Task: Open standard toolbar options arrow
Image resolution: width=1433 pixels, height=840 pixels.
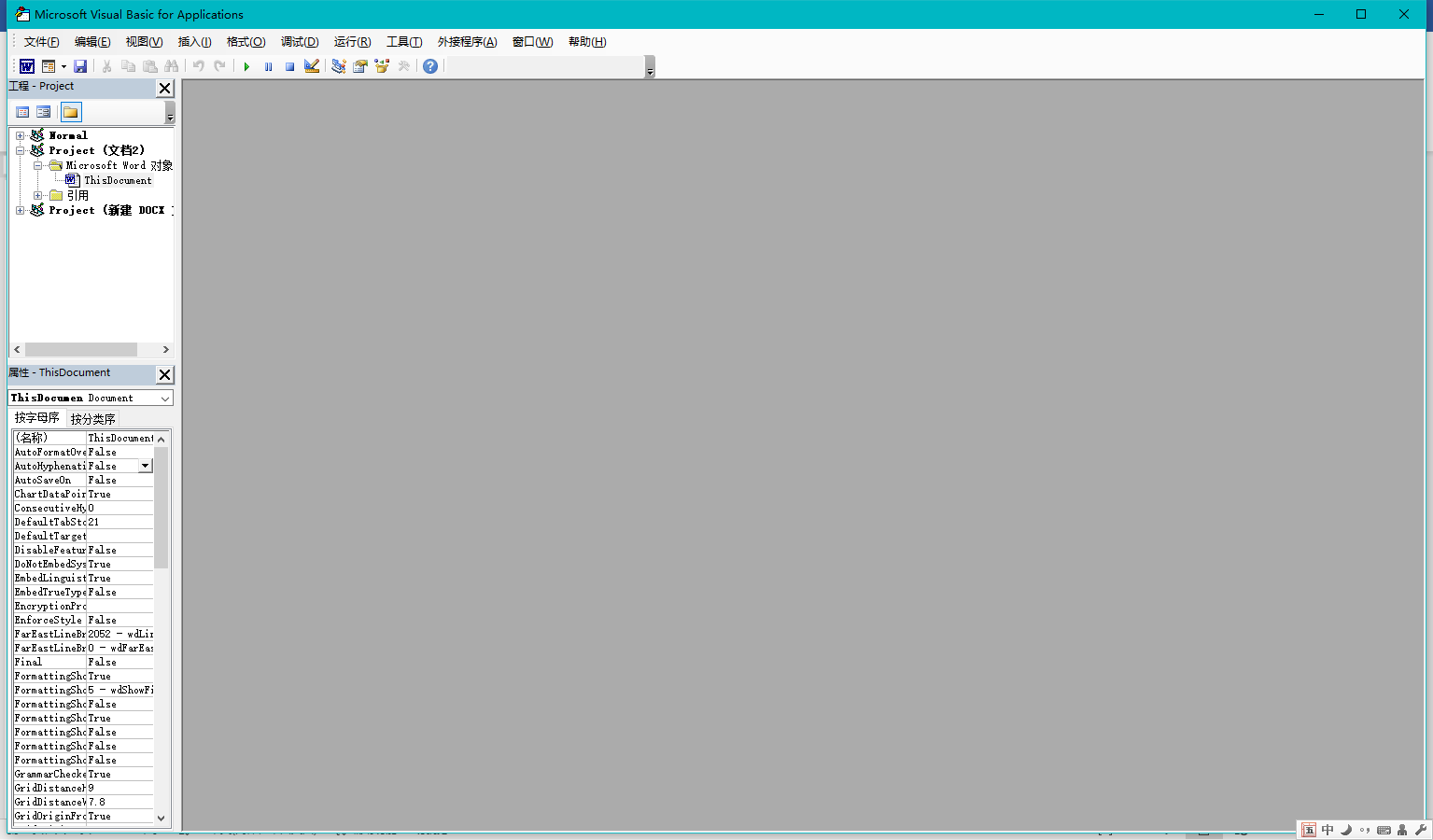Action: (x=650, y=67)
